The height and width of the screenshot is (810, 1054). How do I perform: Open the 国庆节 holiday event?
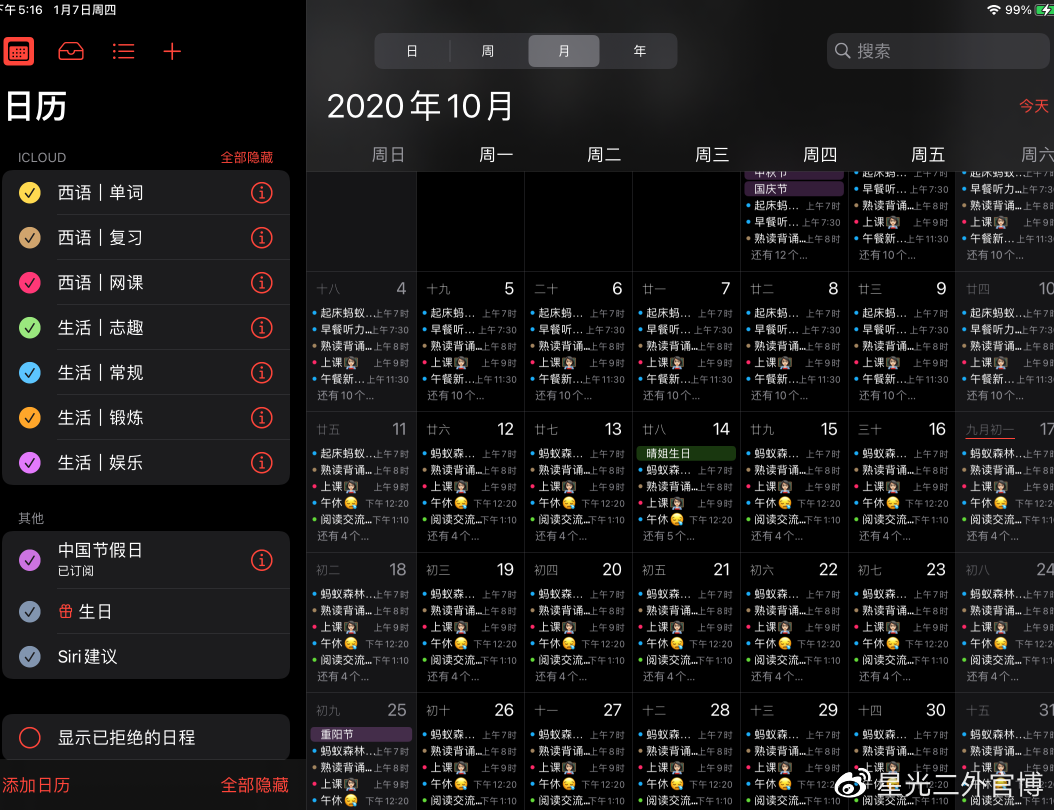point(794,189)
